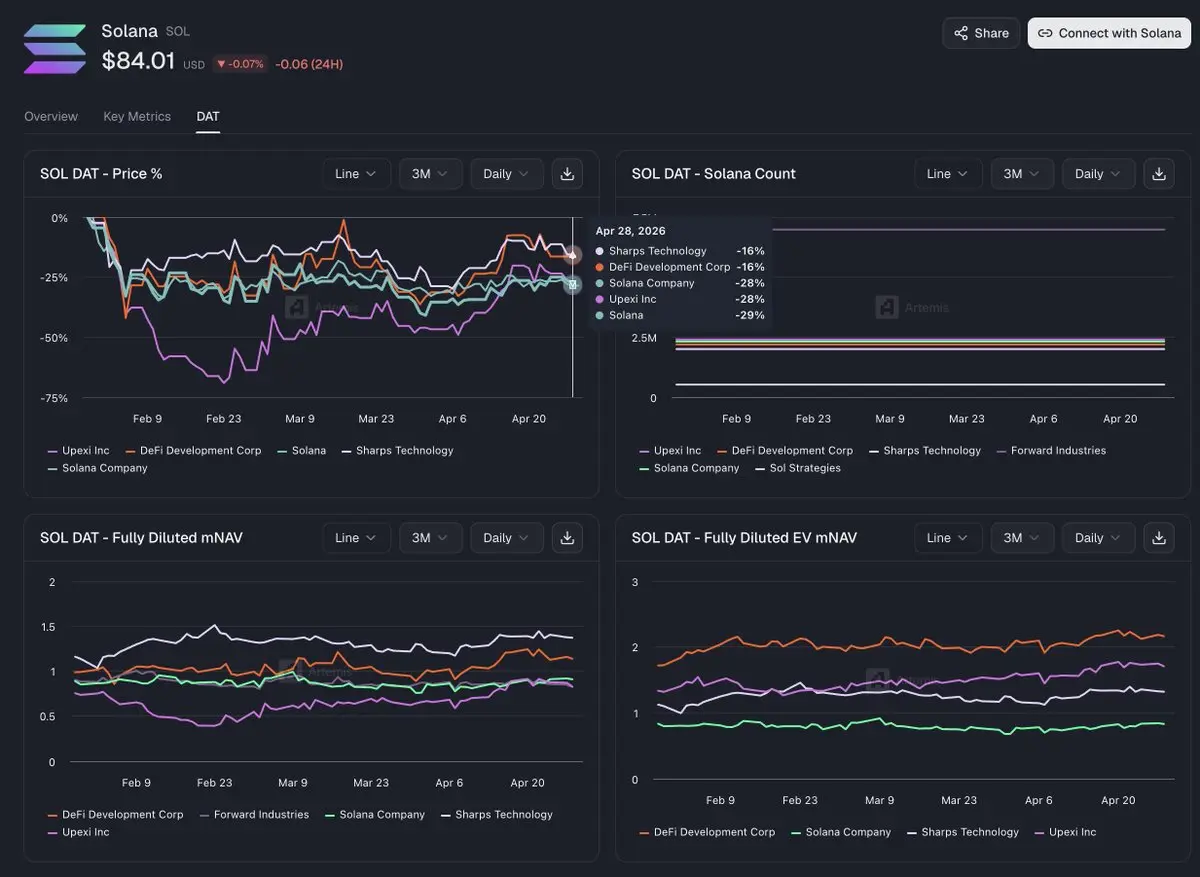Toggle Sharps Technology legend in EV mNAV chart
The width and height of the screenshot is (1200, 877).
click(x=962, y=832)
